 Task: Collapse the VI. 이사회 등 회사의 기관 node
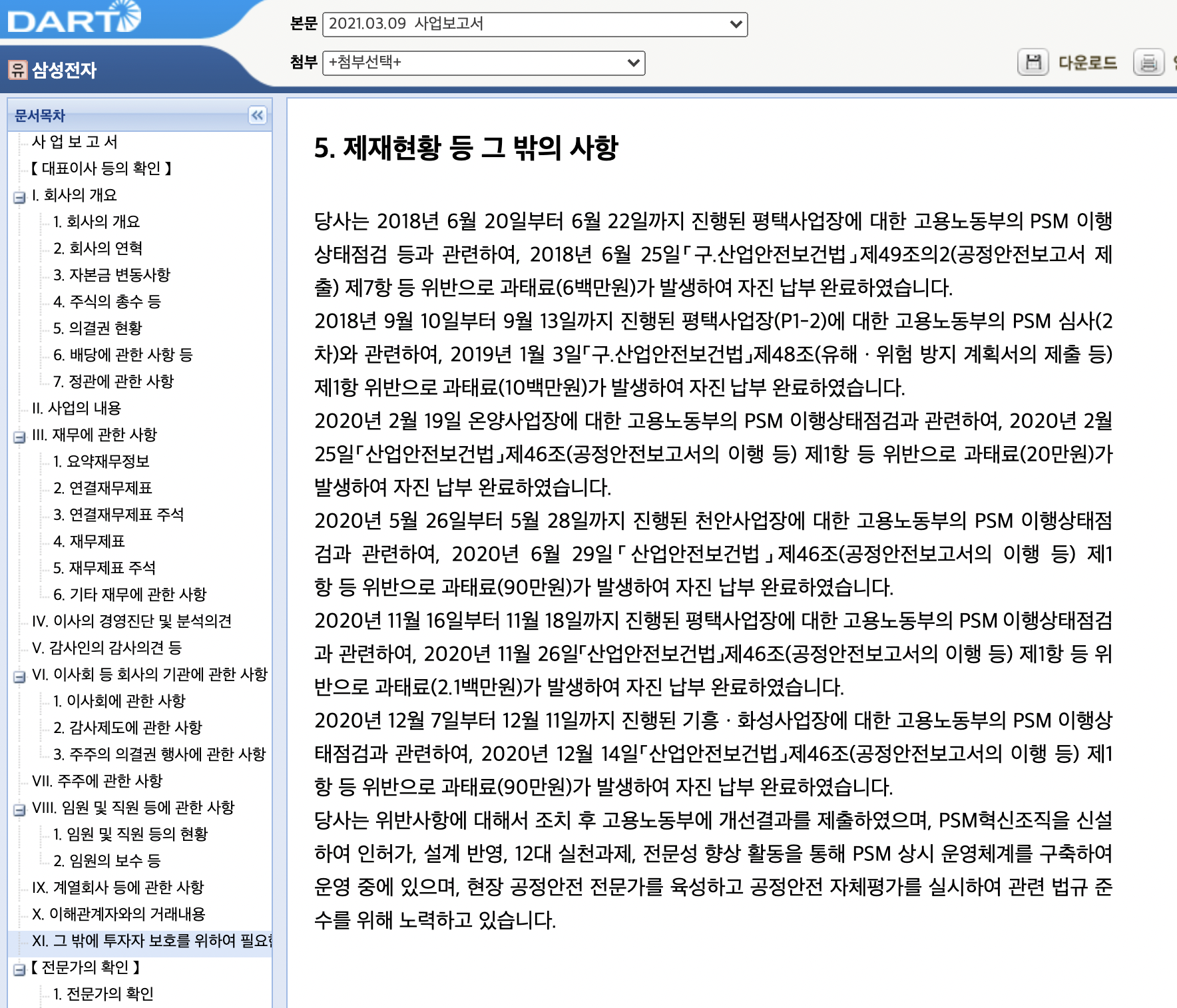pos(19,676)
